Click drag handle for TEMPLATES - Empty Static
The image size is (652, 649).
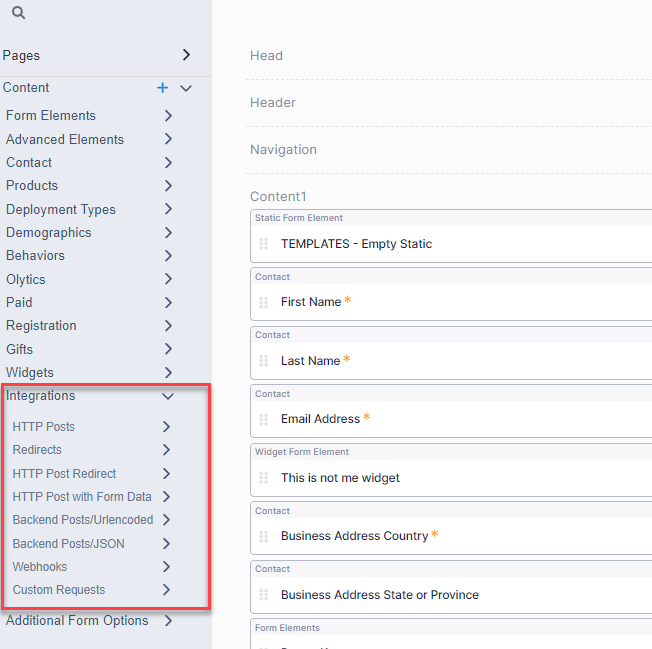[264, 244]
